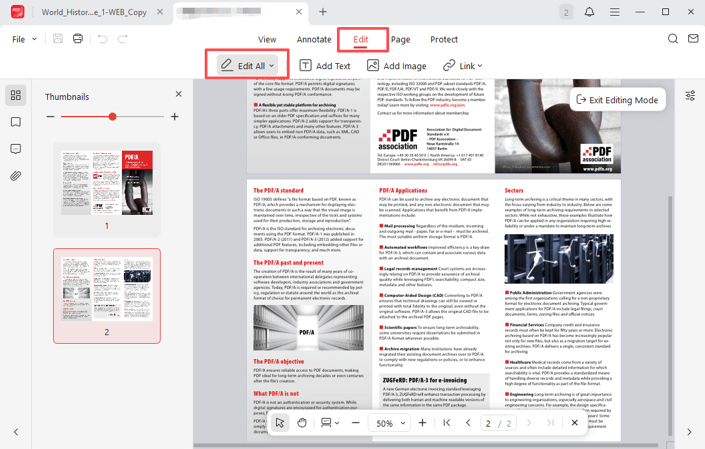705x449 pixels.
Task: Click 'PDF/A Applications' heading
Action: tap(403, 191)
